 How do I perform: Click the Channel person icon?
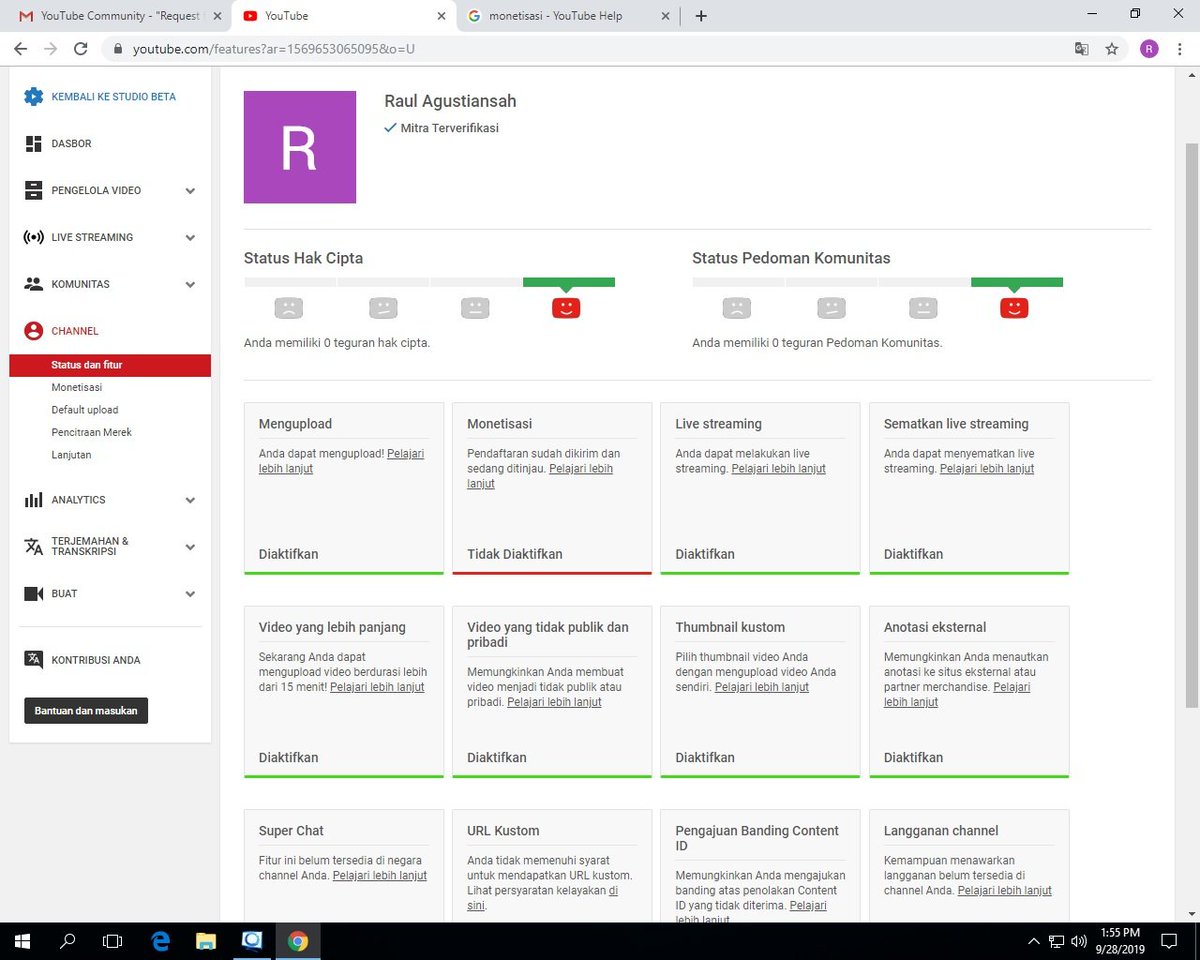(34, 331)
